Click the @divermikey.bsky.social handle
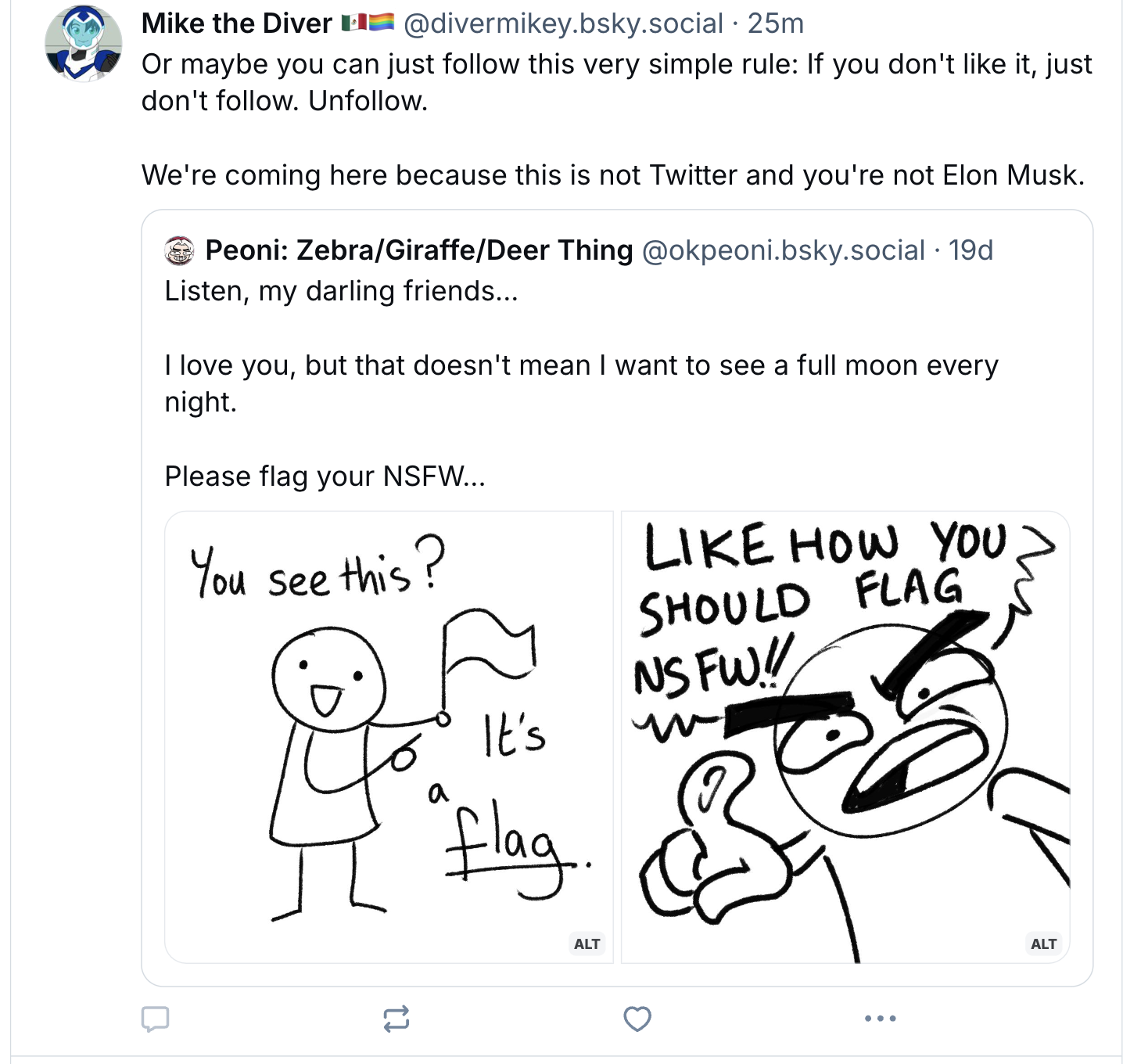The height and width of the screenshot is (1064, 1123). point(563,23)
